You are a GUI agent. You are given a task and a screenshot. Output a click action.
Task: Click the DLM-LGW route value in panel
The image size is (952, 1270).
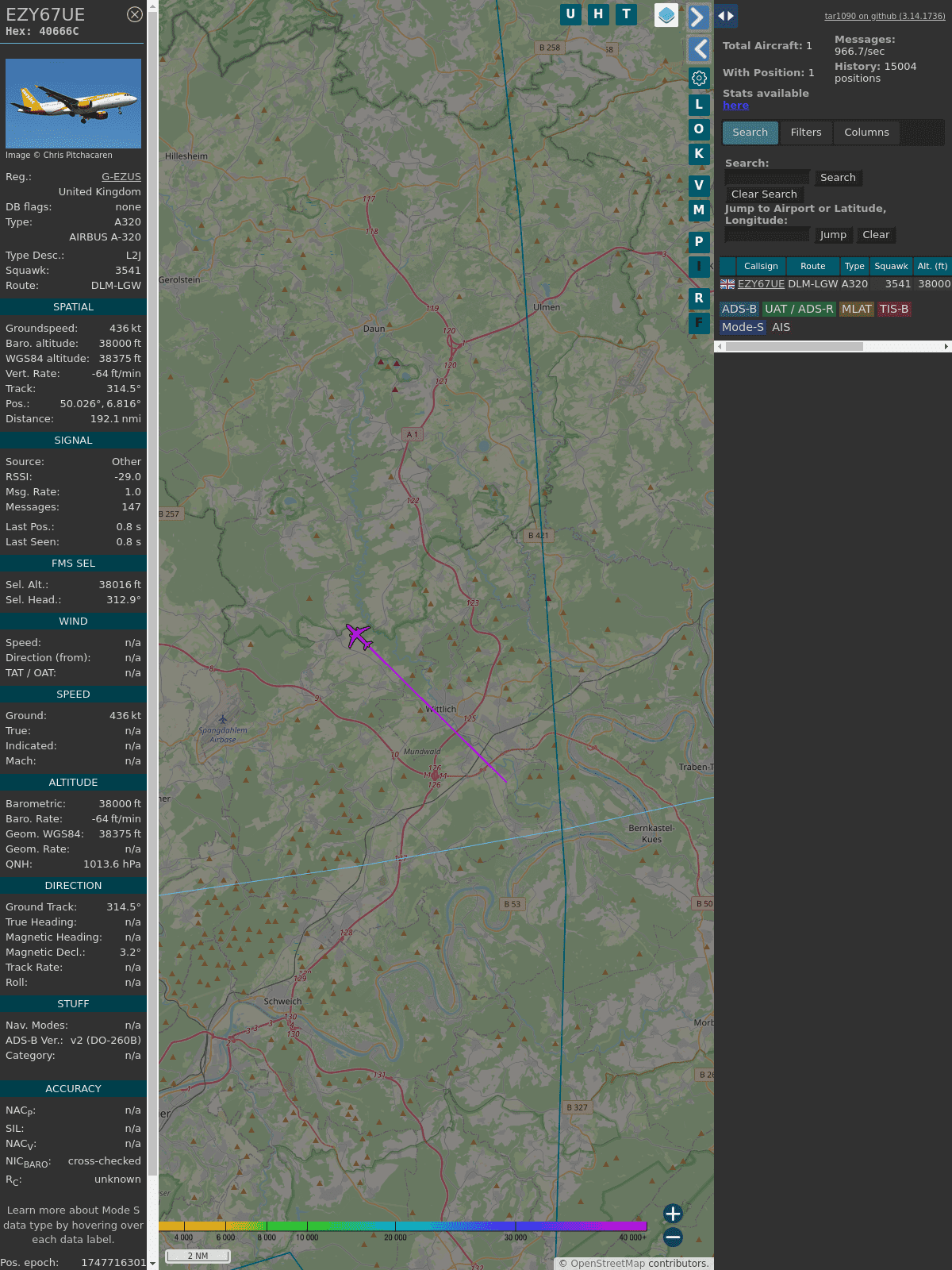116,286
